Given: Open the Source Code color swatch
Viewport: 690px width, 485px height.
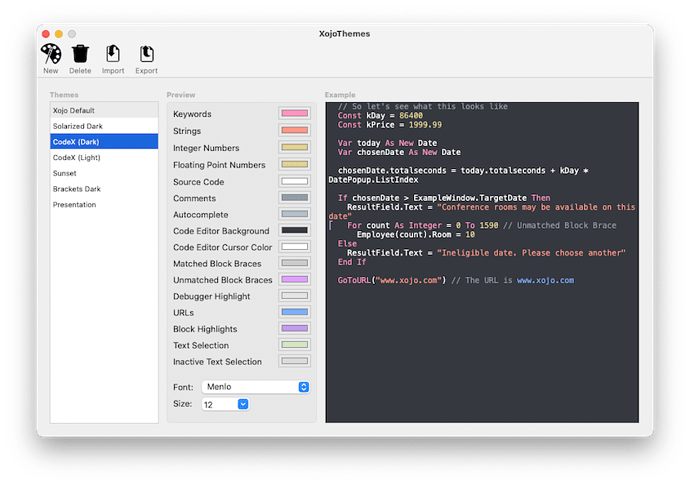Looking at the screenshot, I should point(294,181).
